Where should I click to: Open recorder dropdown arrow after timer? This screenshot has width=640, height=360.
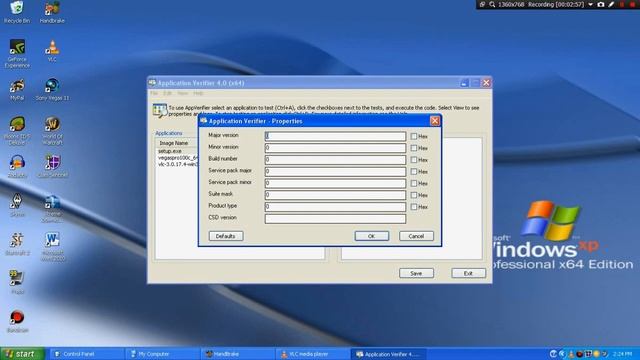coord(591,4)
